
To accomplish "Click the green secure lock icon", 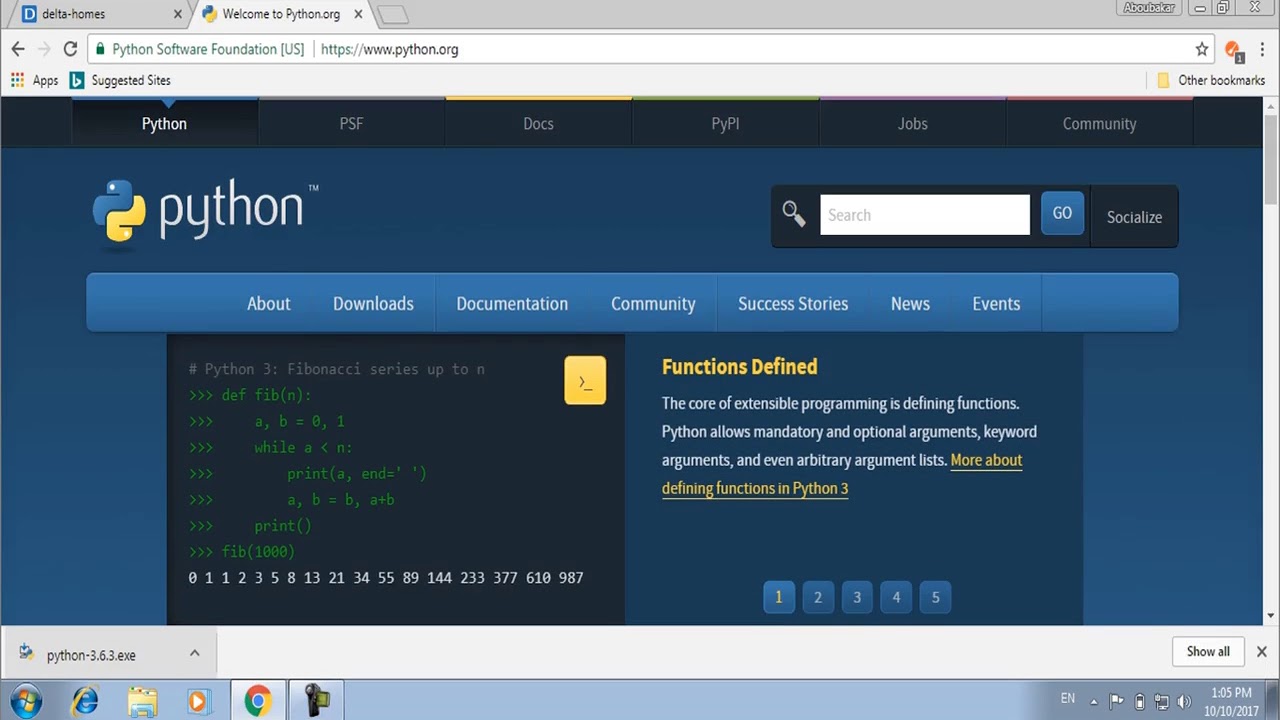I will pos(99,49).
